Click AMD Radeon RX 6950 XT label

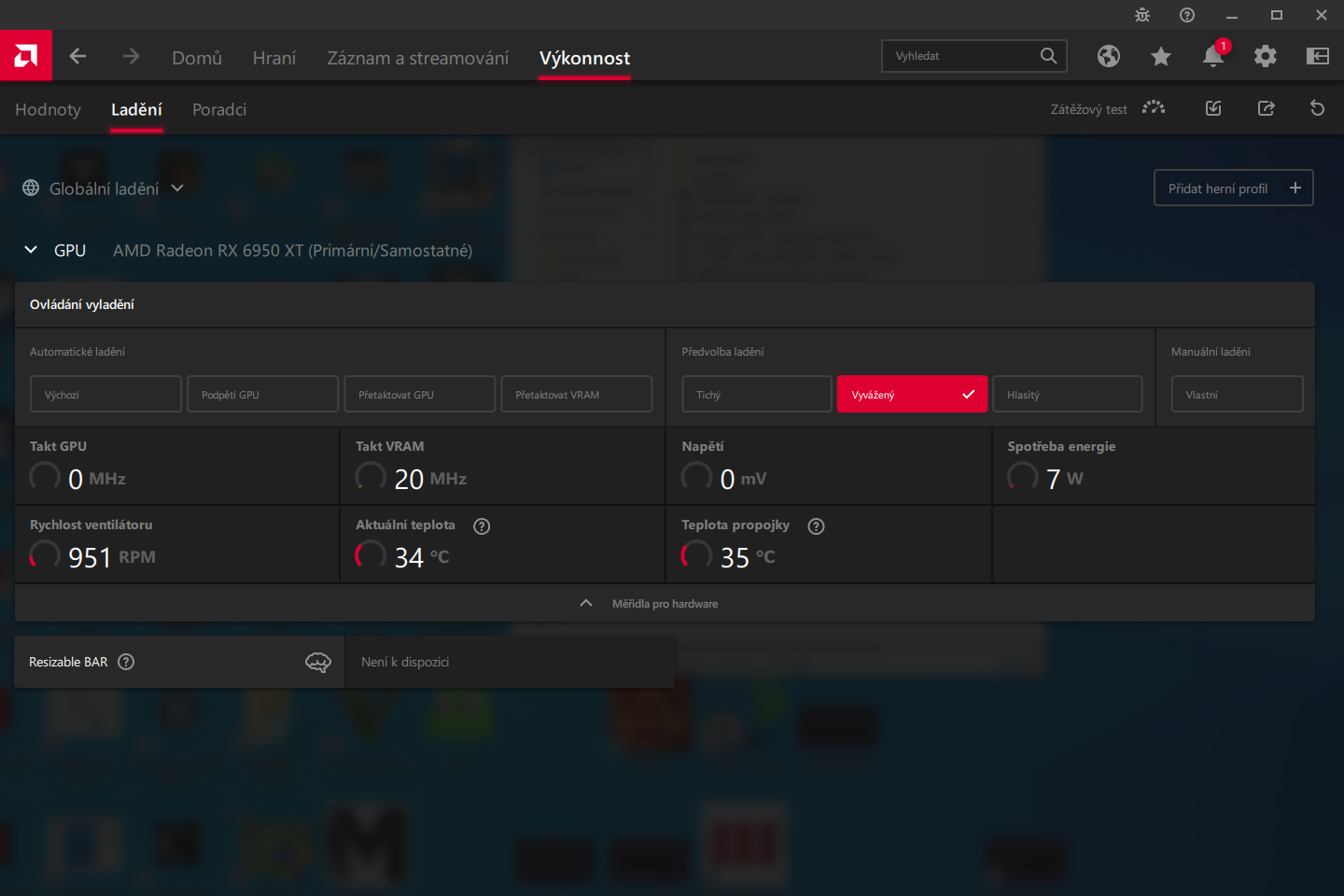pos(292,250)
